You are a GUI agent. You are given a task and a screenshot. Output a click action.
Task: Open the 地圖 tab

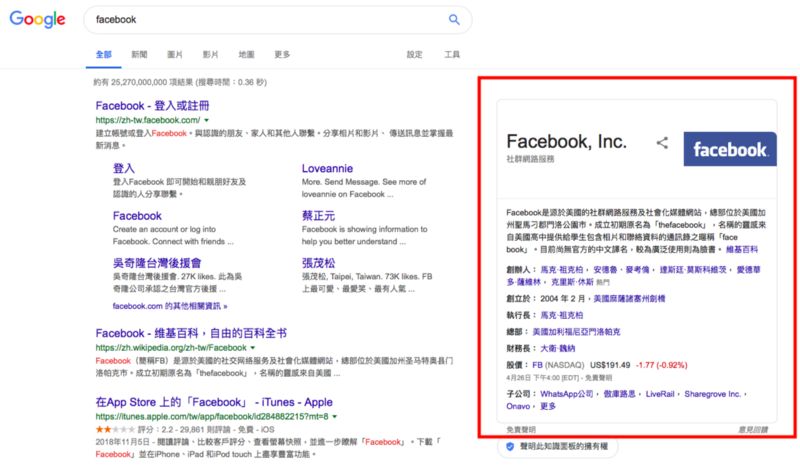tap(246, 55)
